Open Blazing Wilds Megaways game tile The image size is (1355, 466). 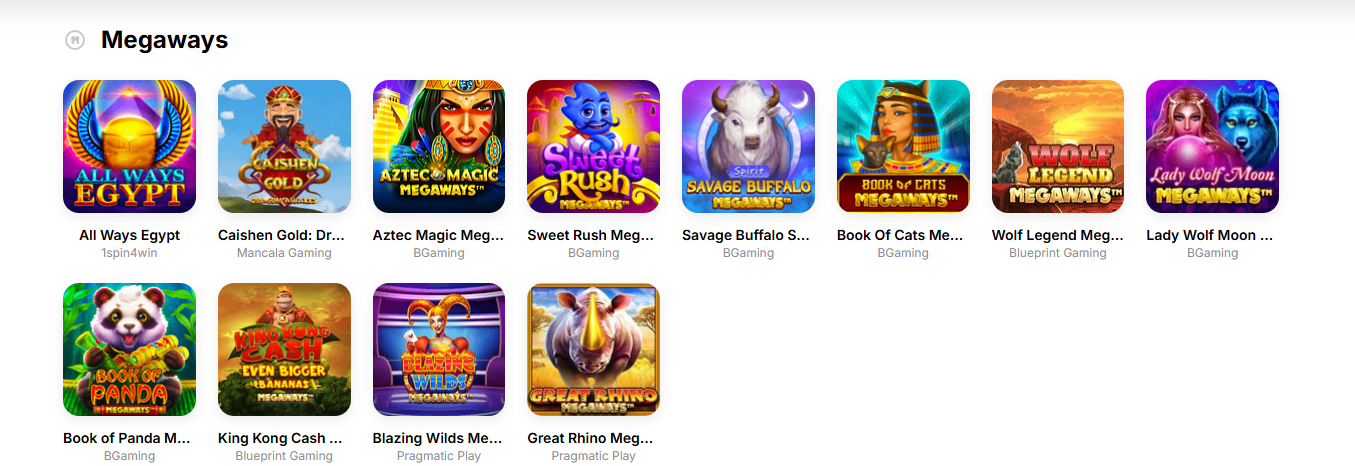439,349
